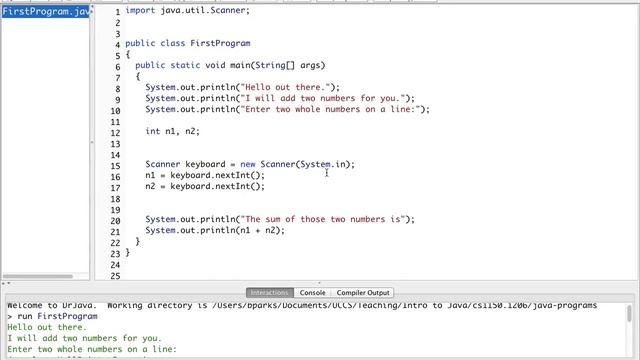
Task: Click the println "I will add two numbers" code line
Action: pyautogui.click(x=280, y=98)
